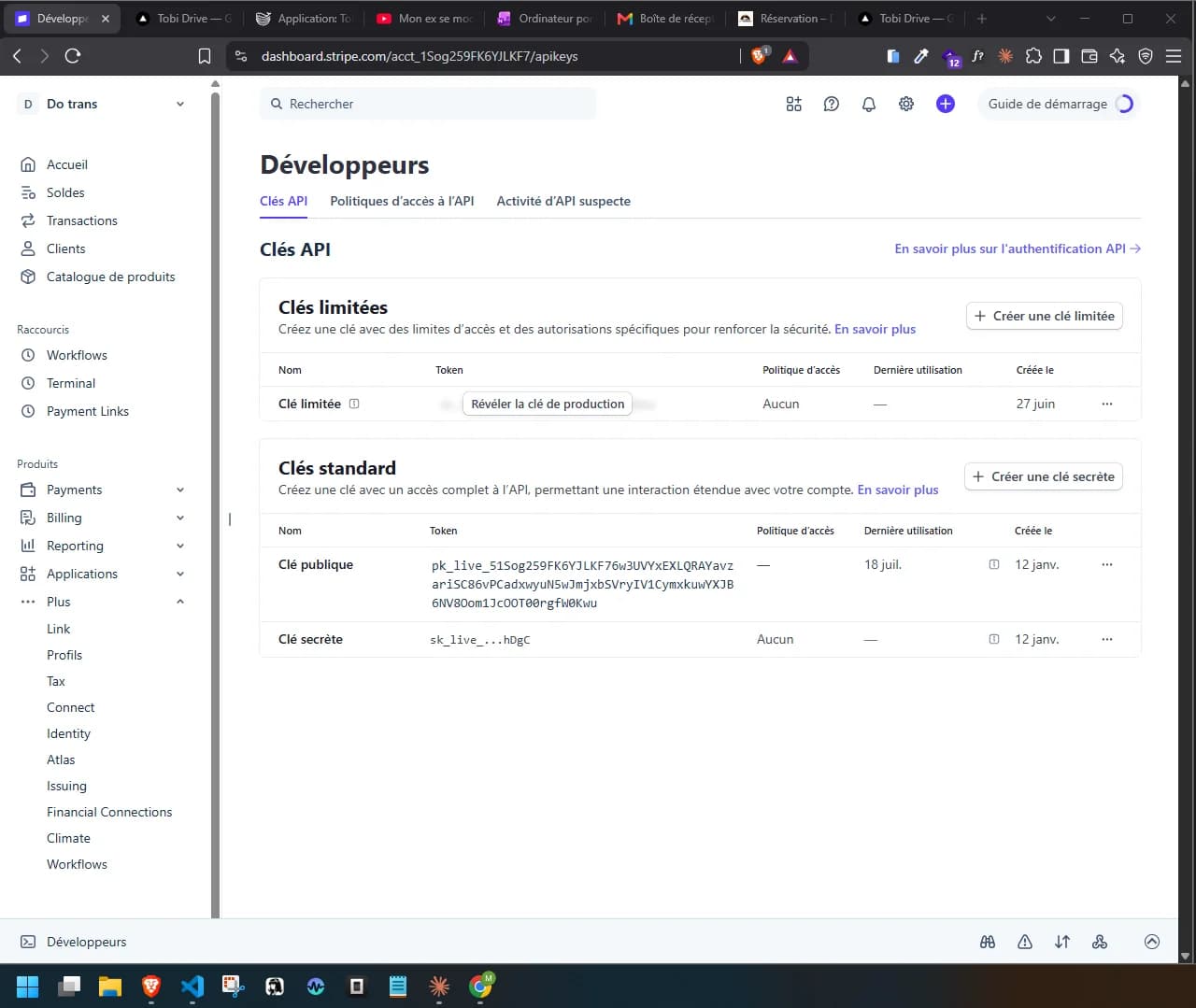Reload the page

click(73, 56)
